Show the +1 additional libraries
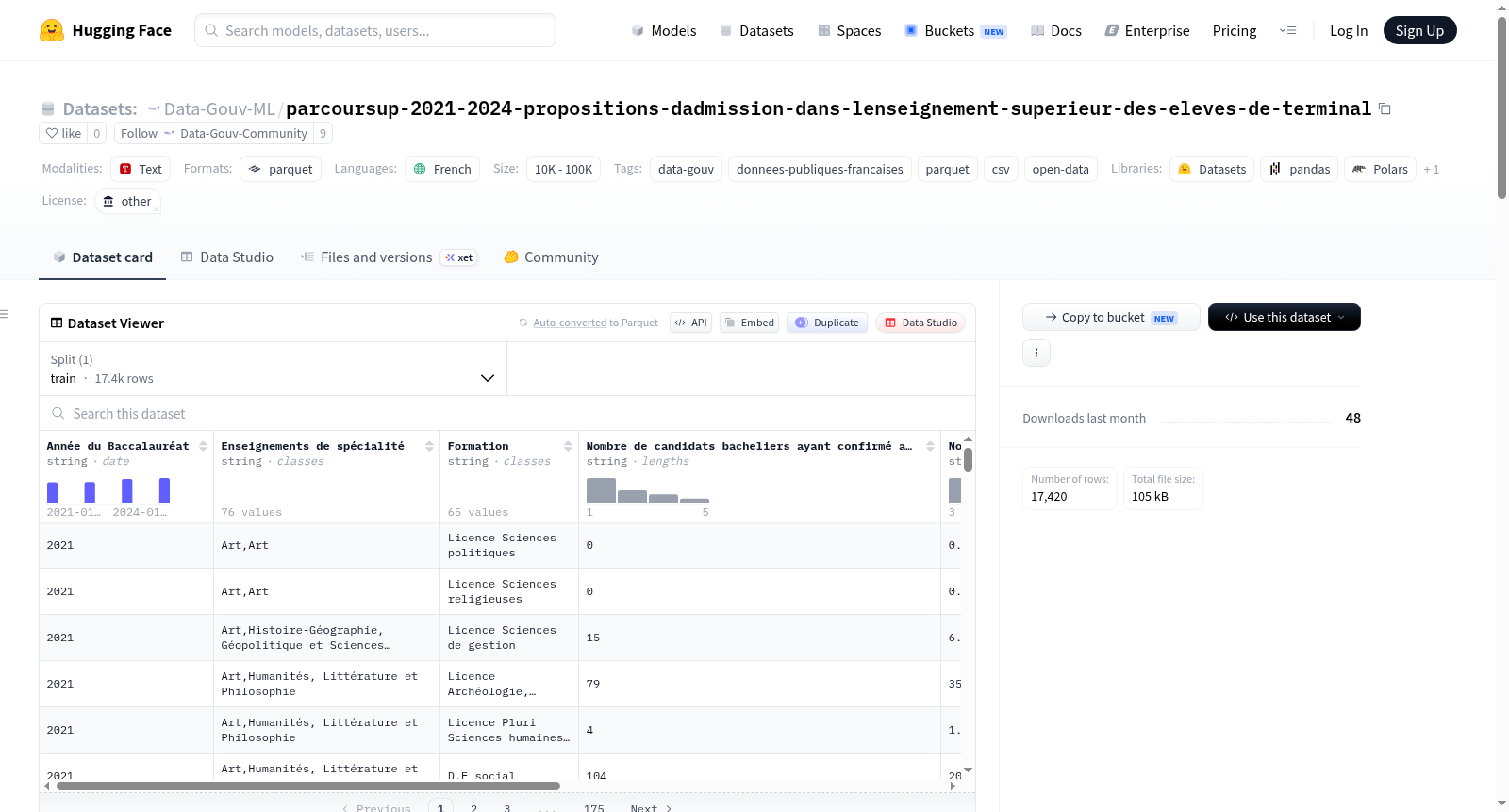Screen dimensions: 1509x812 1432,169
